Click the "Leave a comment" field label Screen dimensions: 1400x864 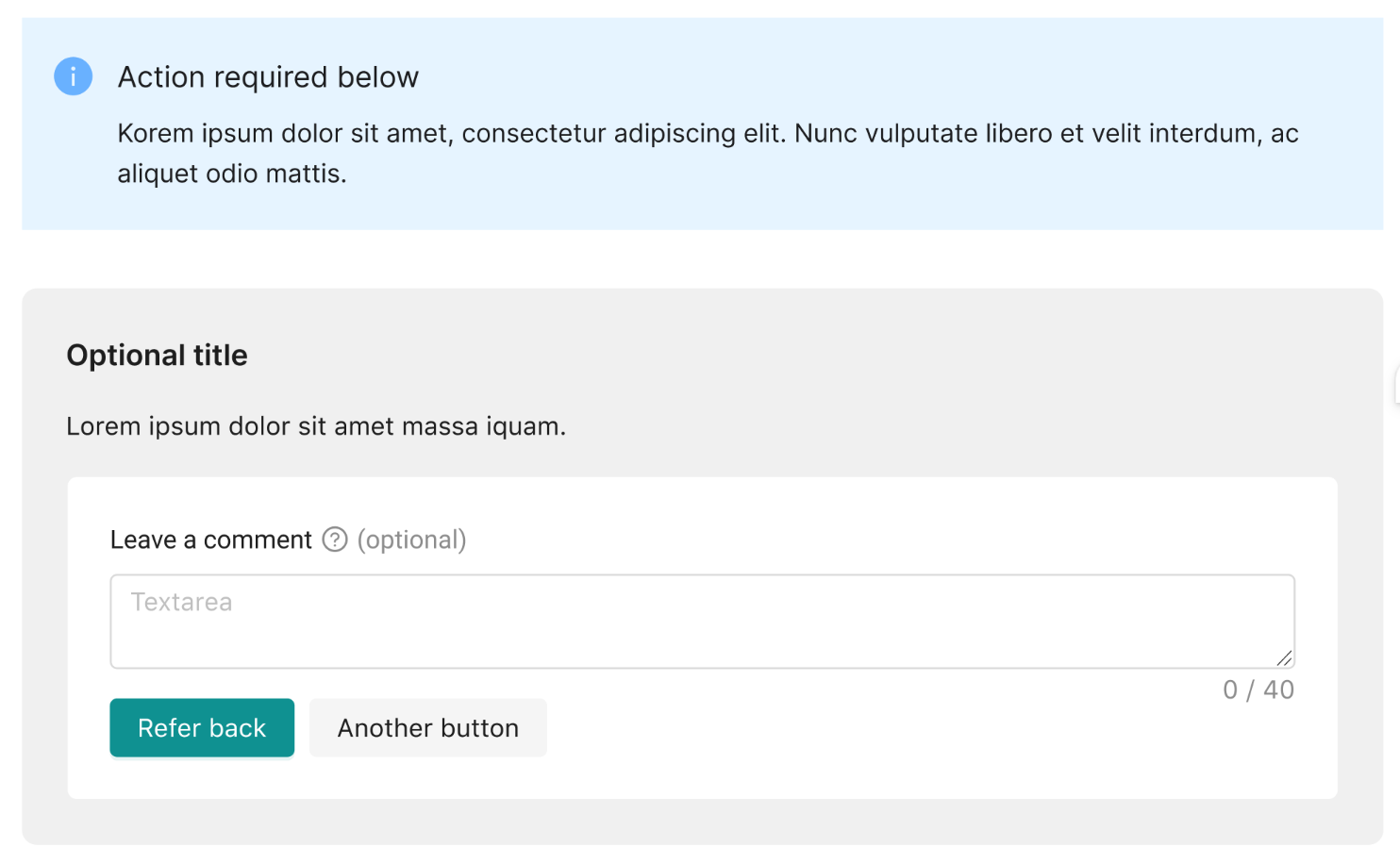click(x=210, y=540)
